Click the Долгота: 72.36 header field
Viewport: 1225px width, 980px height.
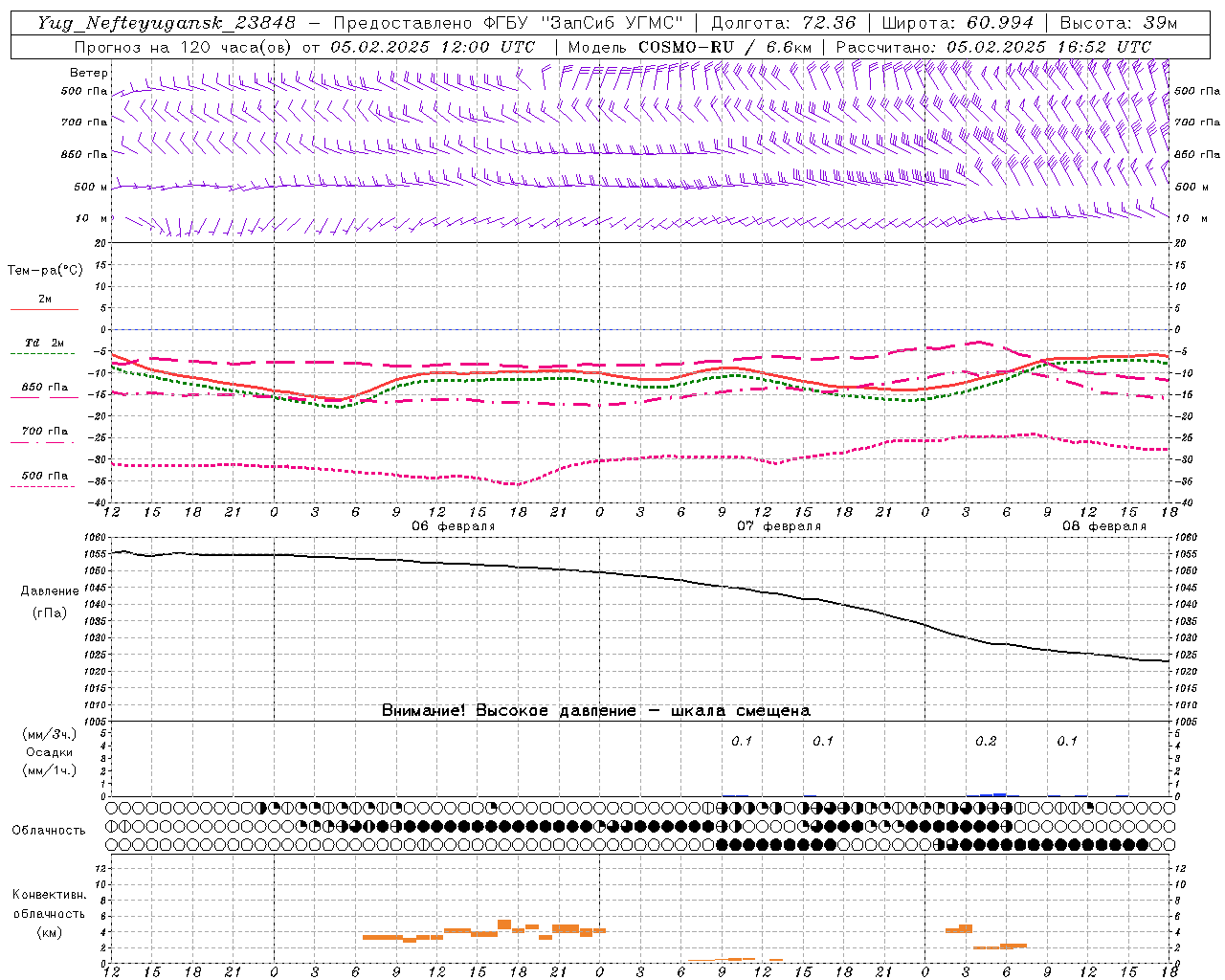coord(783,23)
